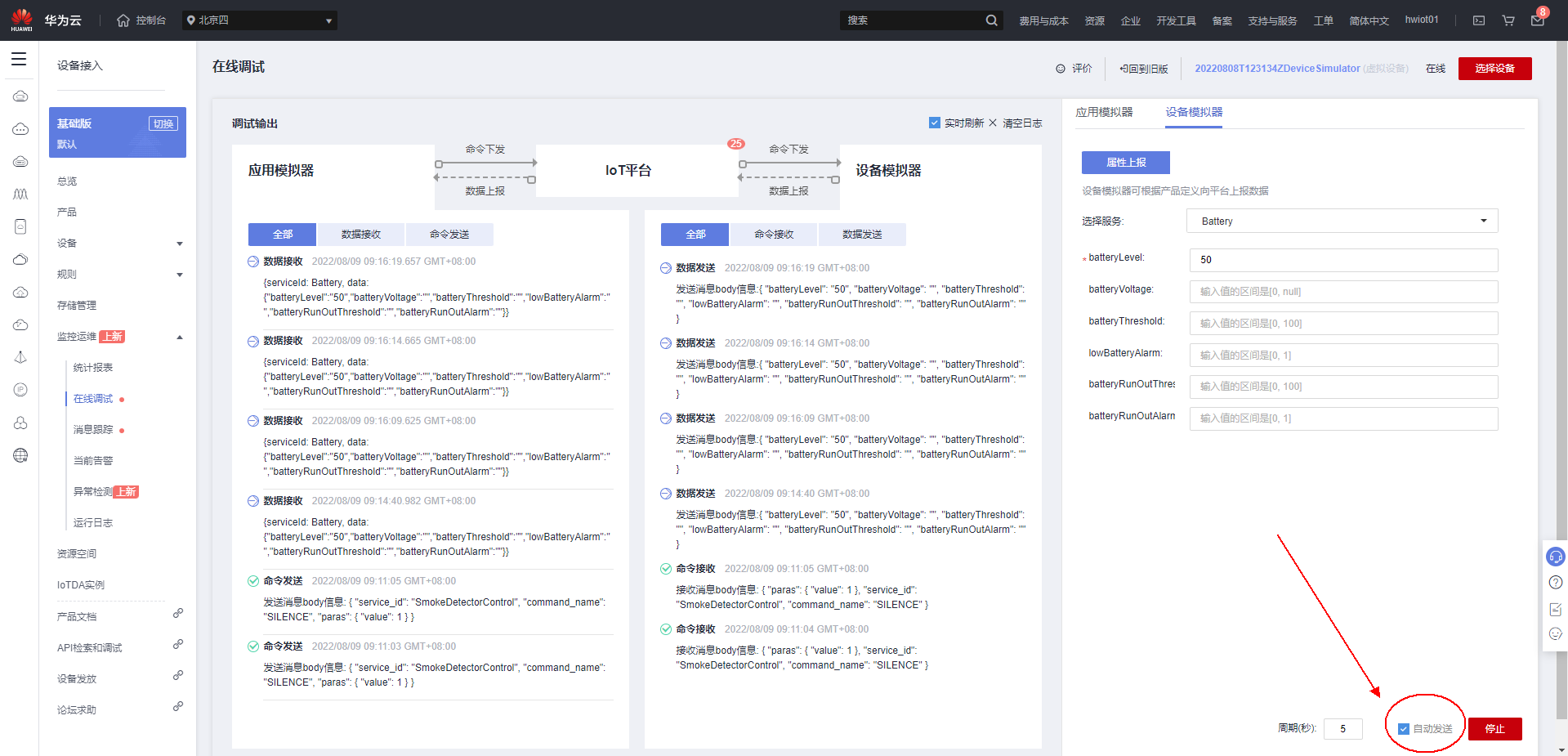Collapse the 09:16:19 数据发送 log entry

666,268
